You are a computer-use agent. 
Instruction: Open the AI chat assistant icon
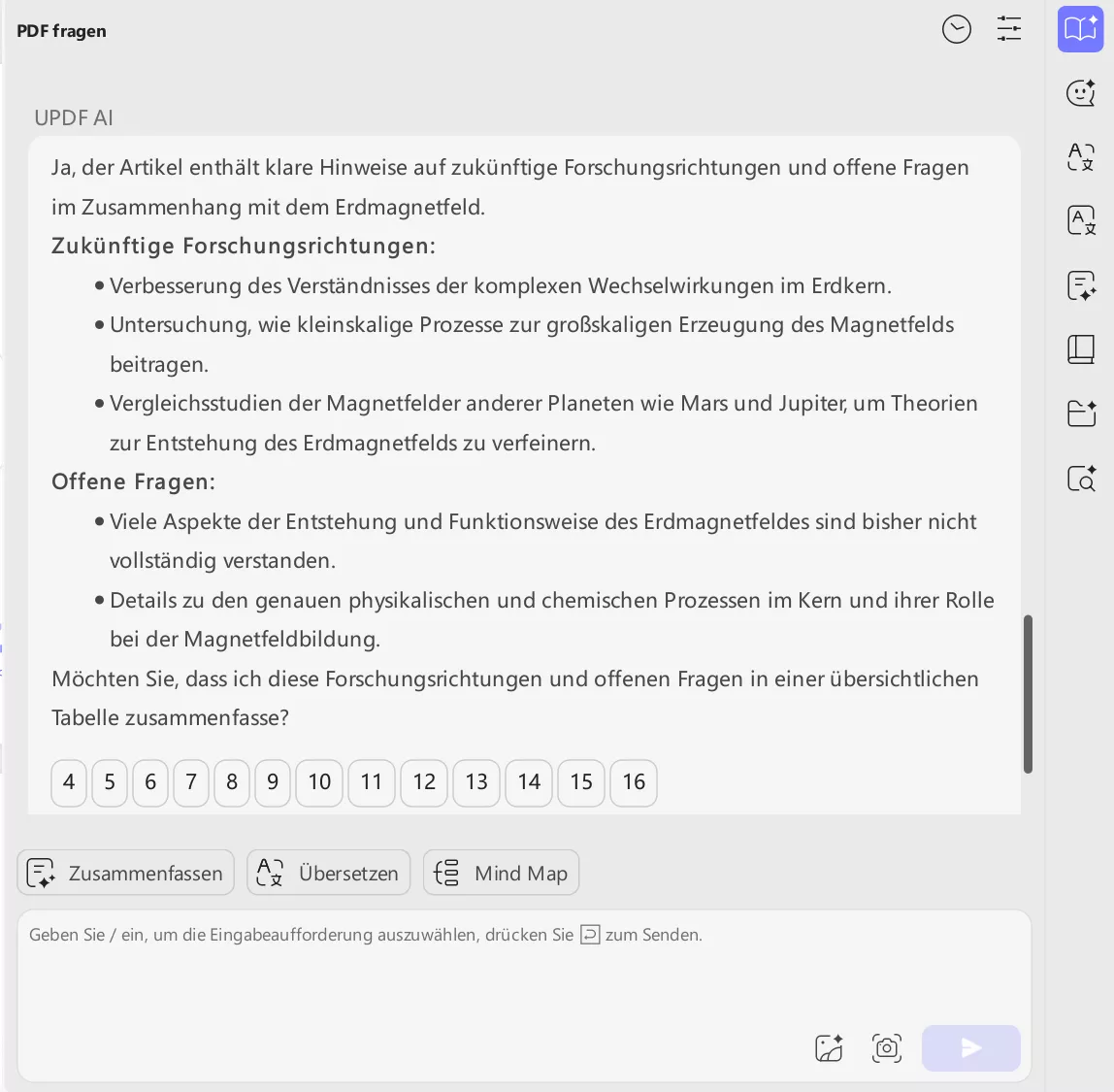[1080, 93]
